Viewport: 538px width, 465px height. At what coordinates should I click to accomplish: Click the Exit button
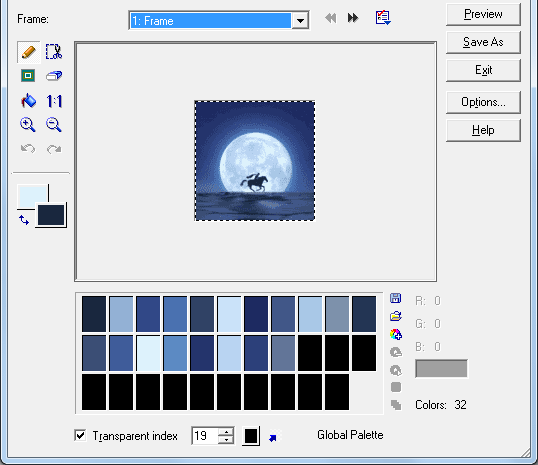pos(483,70)
